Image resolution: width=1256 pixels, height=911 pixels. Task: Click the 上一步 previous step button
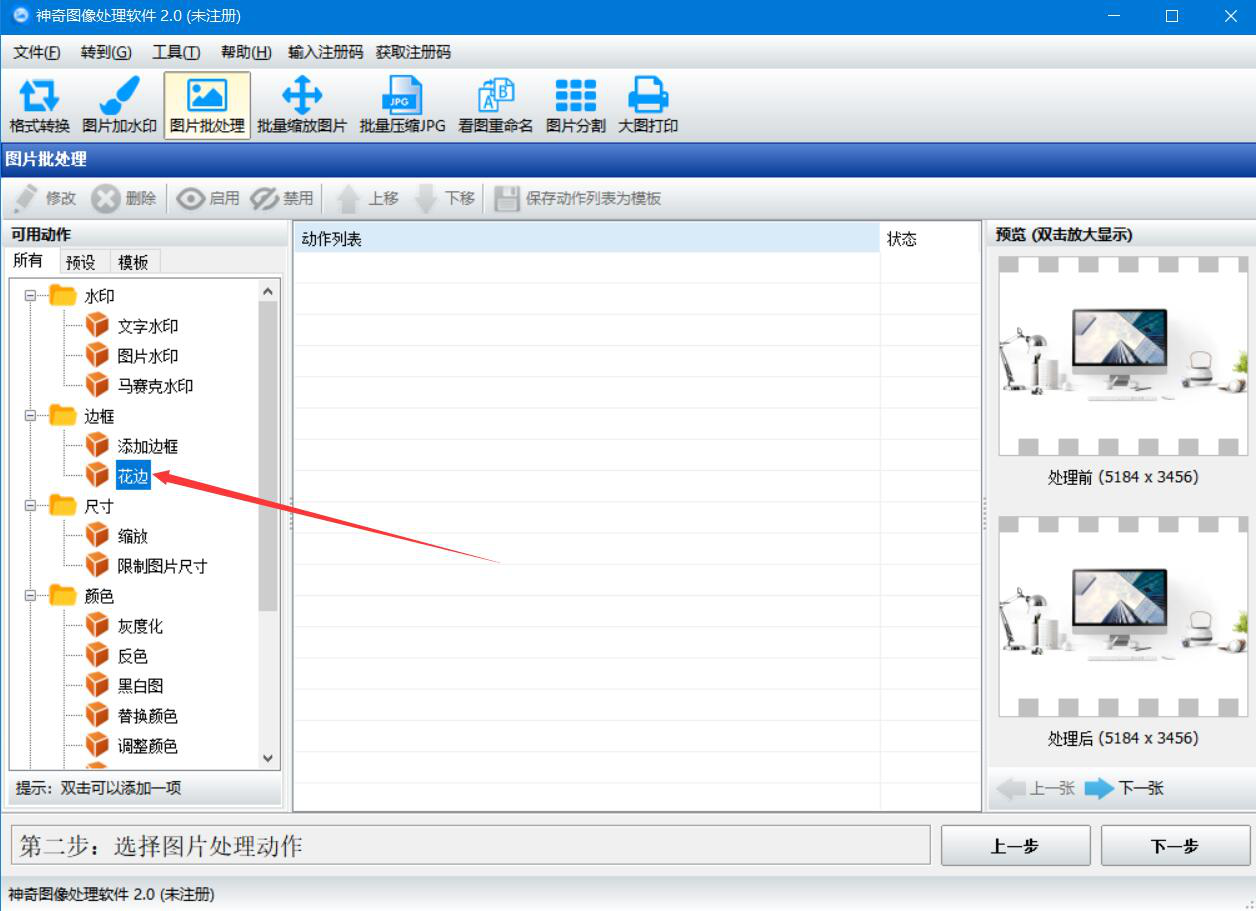click(x=1015, y=846)
